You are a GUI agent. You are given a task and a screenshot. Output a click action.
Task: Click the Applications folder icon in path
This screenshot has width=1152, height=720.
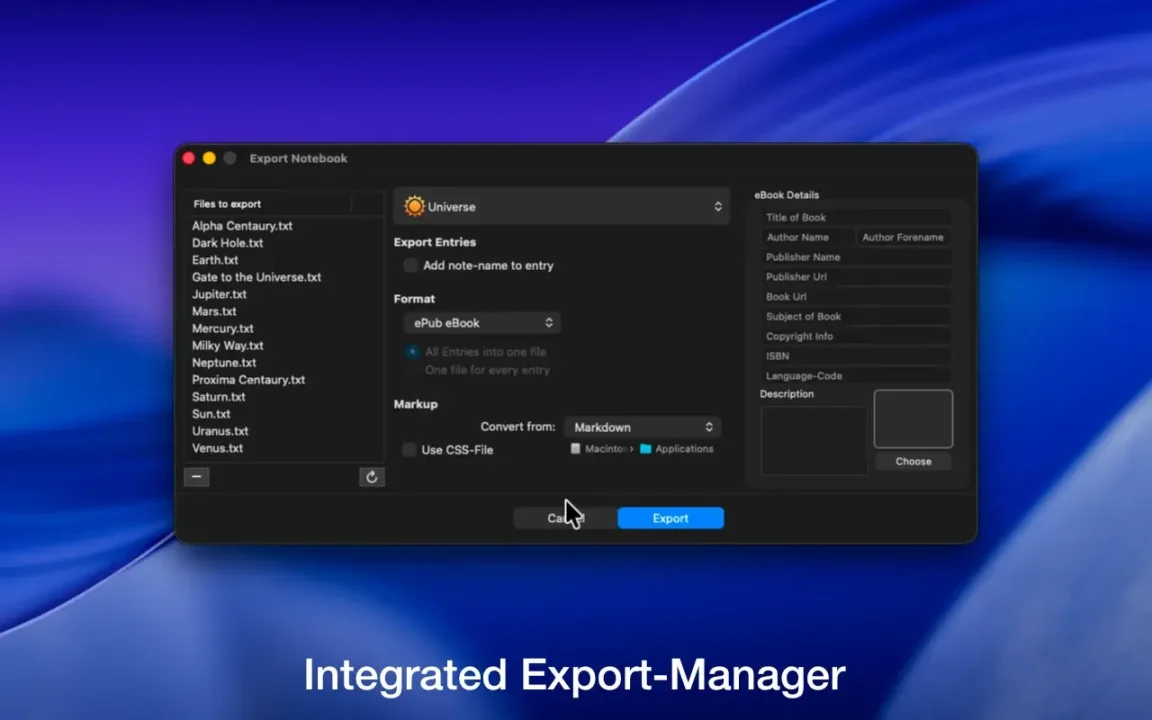click(x=646, y=449)
